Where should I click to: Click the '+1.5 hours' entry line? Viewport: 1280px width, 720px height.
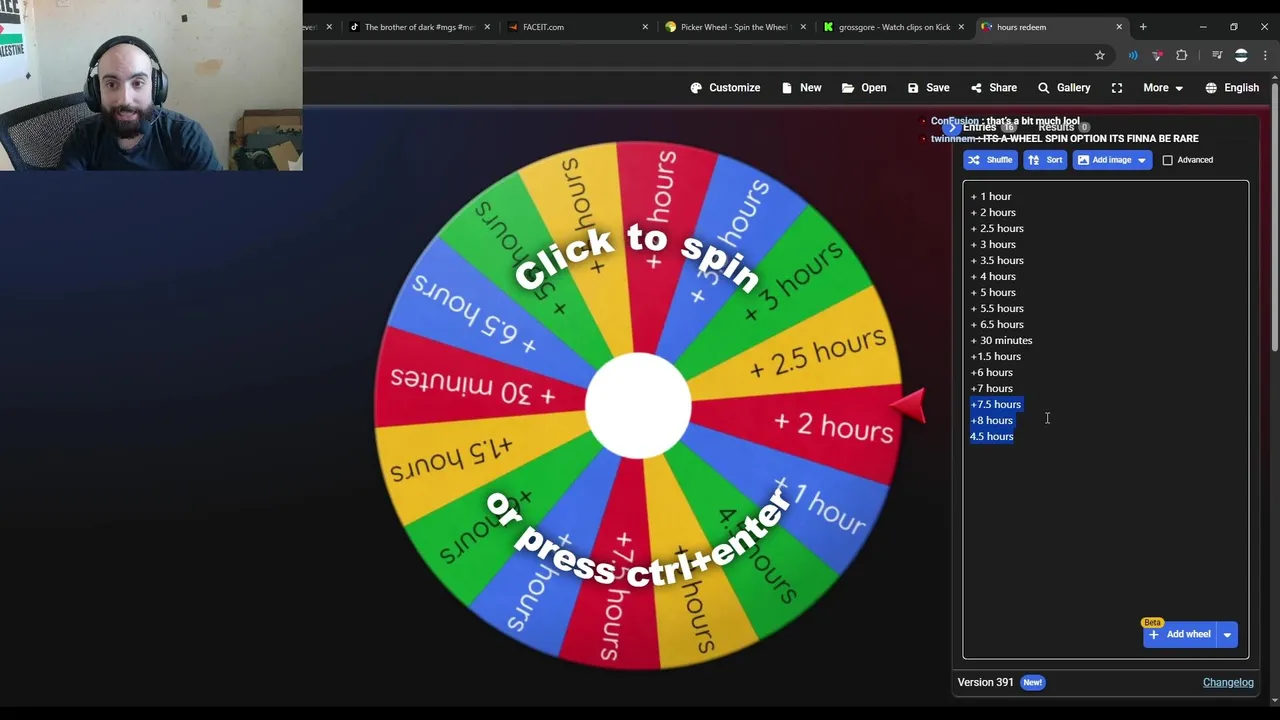[995, 356]
